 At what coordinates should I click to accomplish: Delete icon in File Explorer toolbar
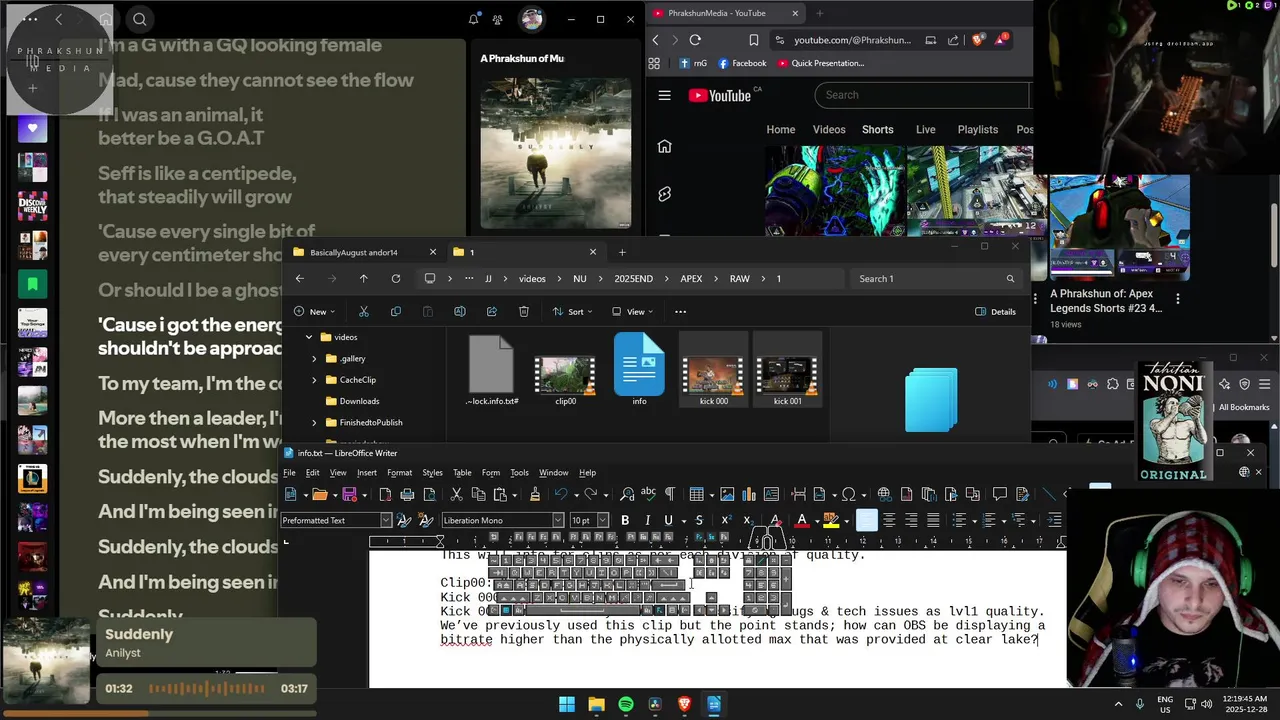tap(523, 312)
